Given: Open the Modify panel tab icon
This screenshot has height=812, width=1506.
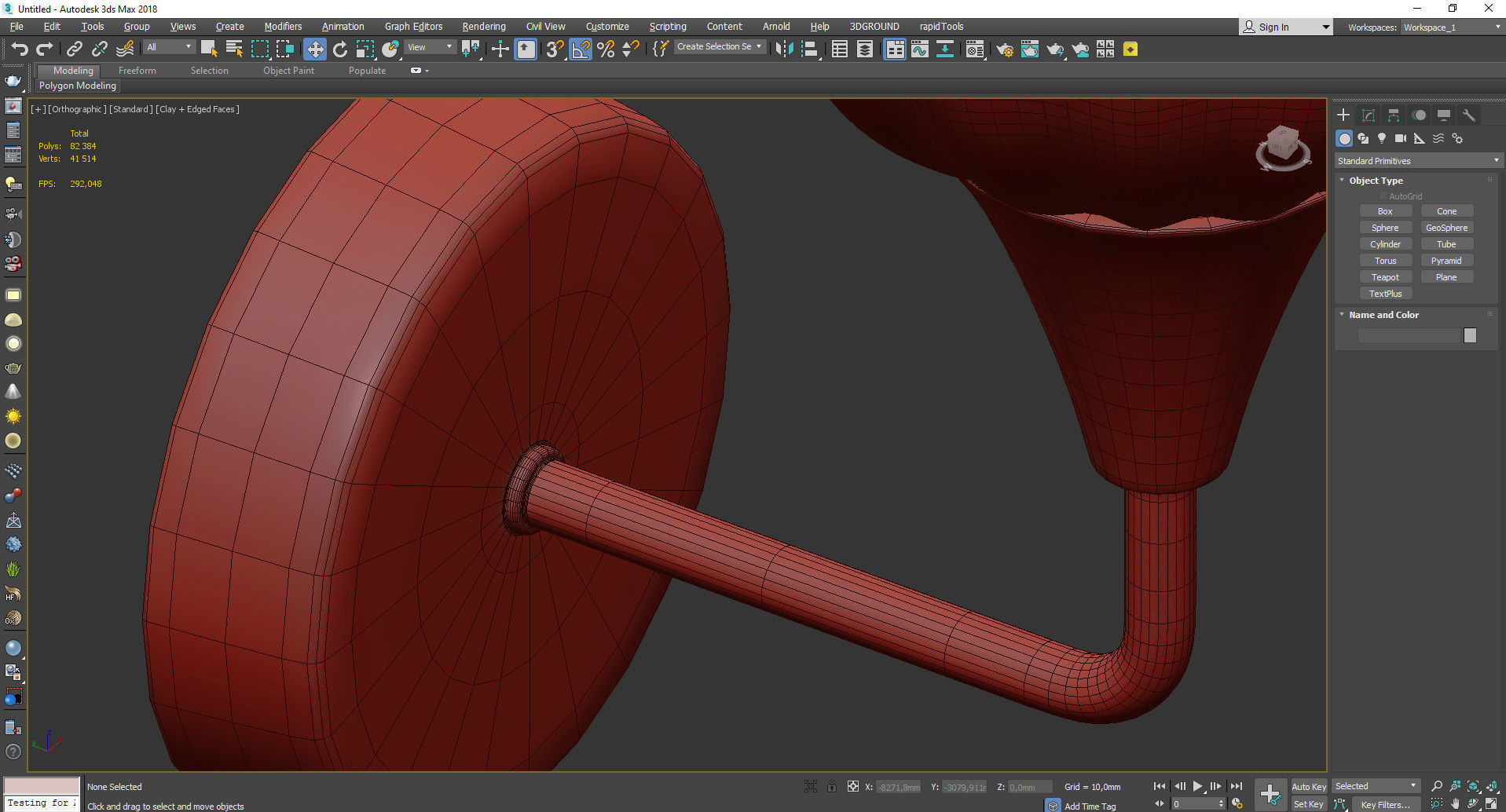Looking at the screenshot, I should (1369, 115).
